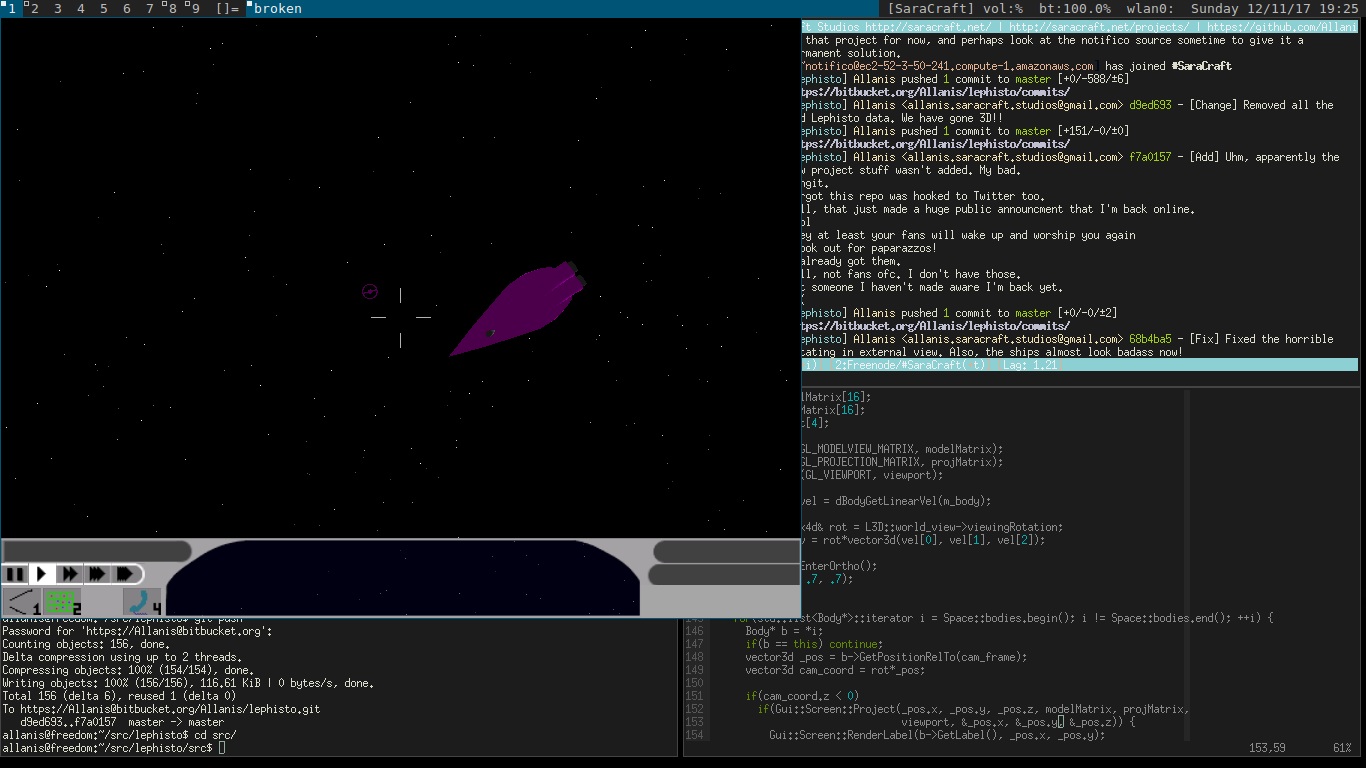
Task: Click the 'broken' window title in the bar
Action: [x=277, y=9]
